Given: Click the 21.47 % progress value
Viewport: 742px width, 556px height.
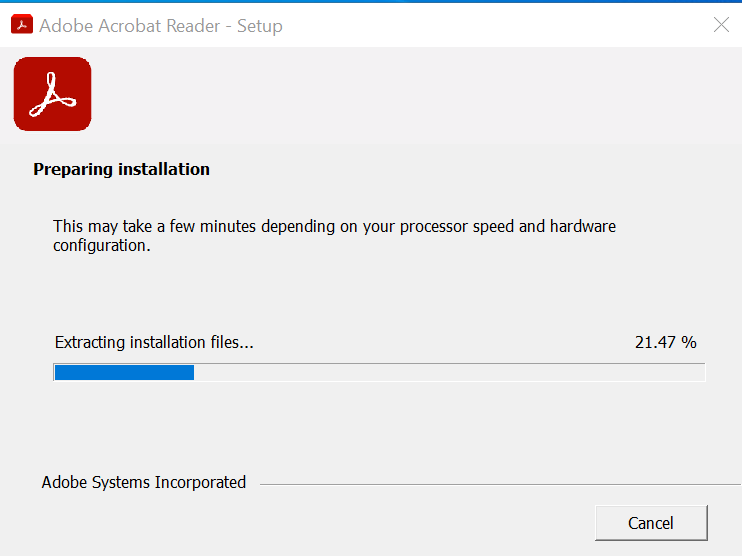Looking at the screenshot, I should (665, 342).
